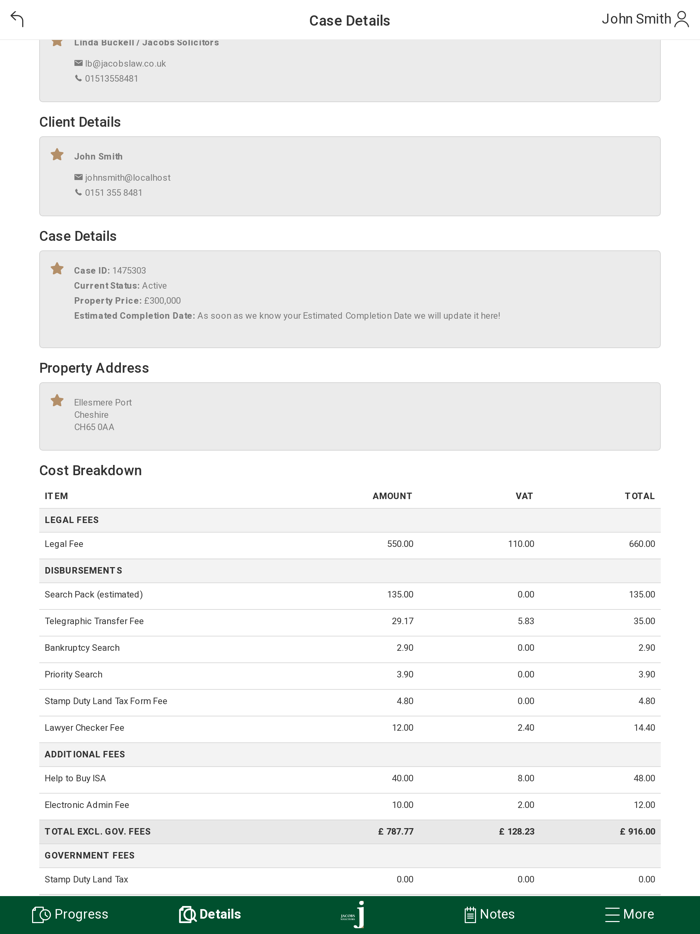Tap the star icon beside Case ID
Screen dimensions: 700x934
[x=57, y=269]
